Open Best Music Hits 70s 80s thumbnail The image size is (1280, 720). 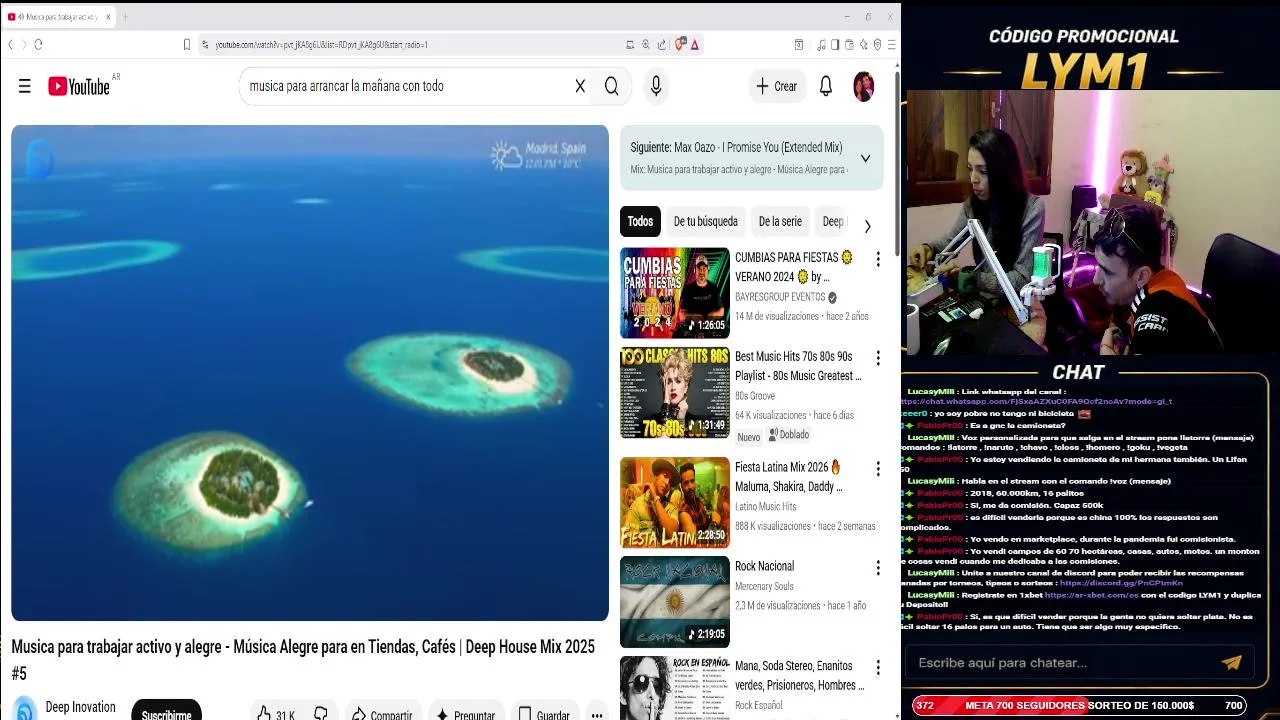[x=675, y=393]
